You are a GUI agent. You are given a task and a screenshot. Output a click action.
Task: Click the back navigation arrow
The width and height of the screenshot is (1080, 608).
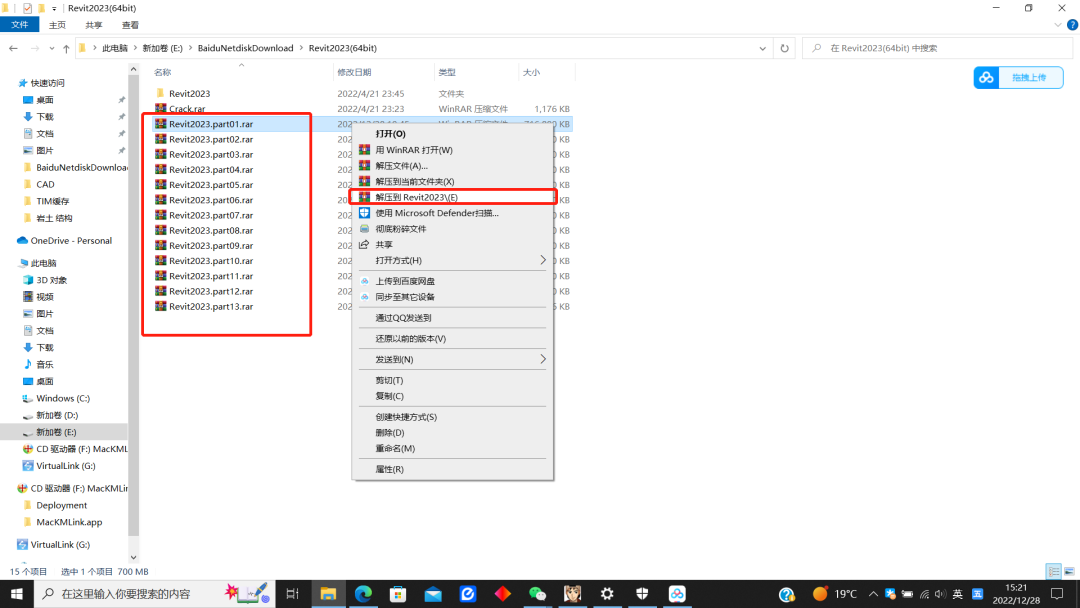[x=15, y=47]
